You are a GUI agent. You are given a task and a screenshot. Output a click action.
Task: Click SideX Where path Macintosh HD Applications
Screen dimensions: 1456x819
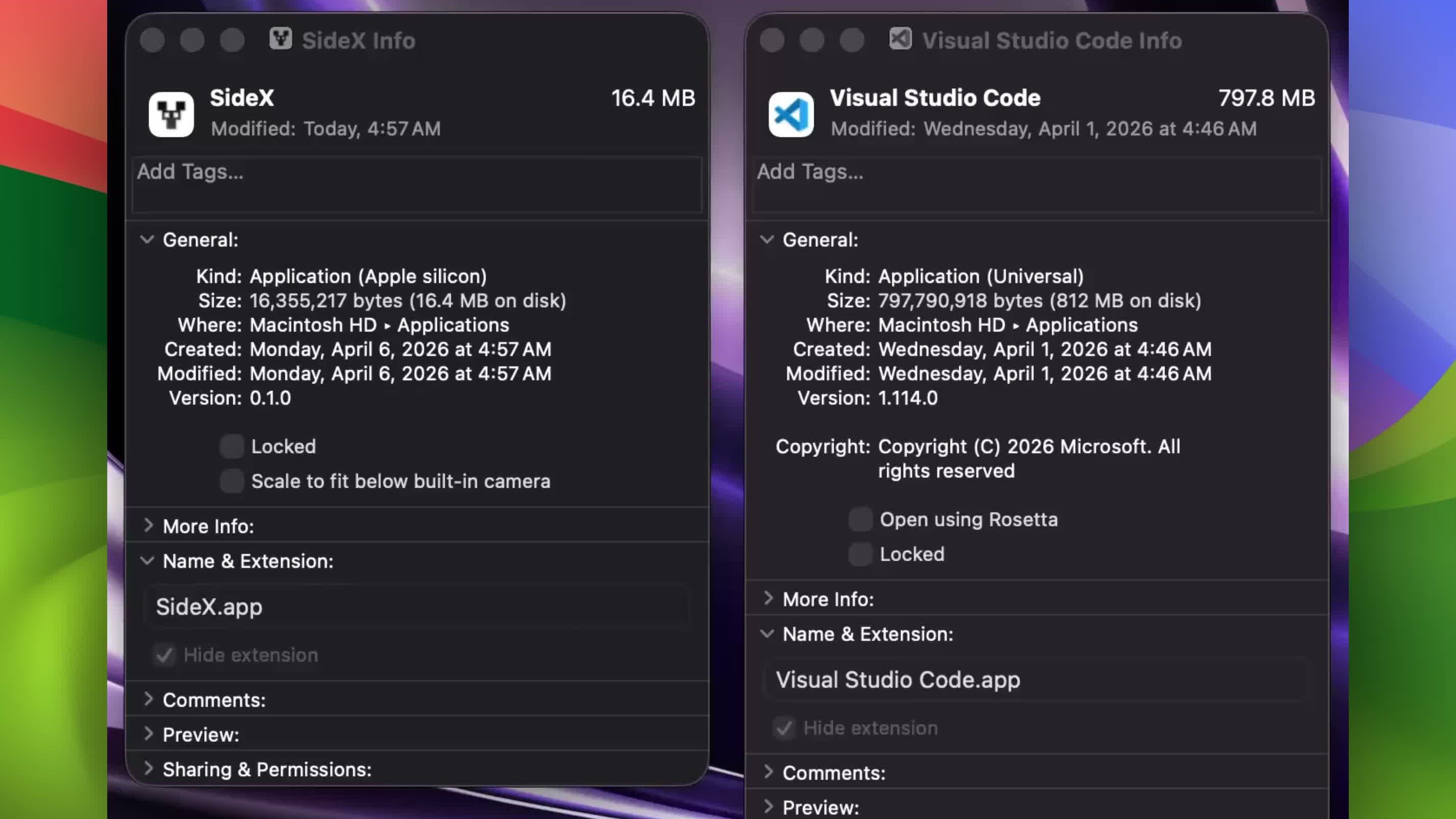coord(379,325)
